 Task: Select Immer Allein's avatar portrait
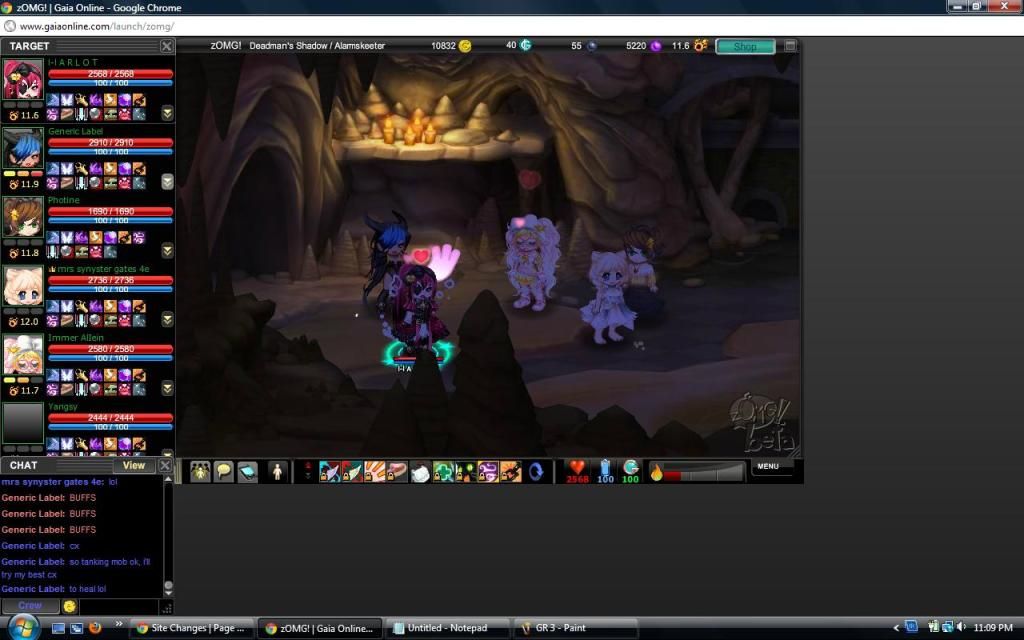pyautogui.click(x=23, y=355)
